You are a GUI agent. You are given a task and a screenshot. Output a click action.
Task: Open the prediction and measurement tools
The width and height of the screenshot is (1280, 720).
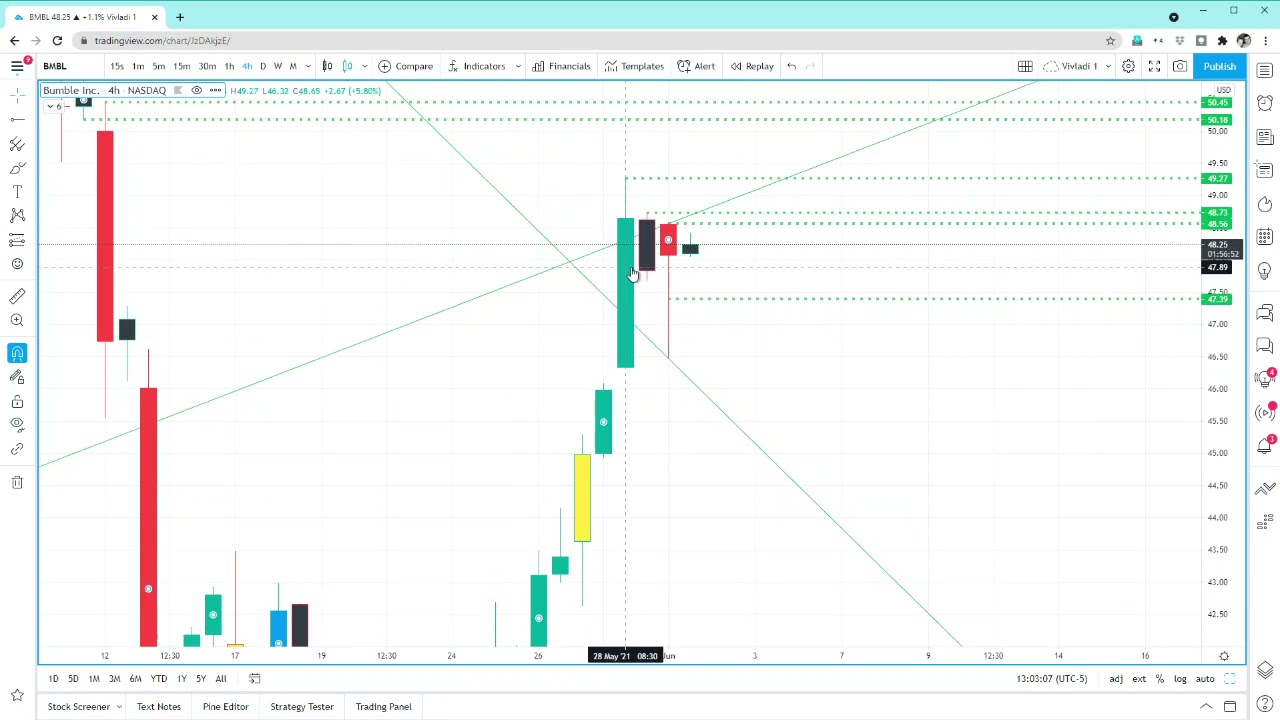[x=17, y=240]
